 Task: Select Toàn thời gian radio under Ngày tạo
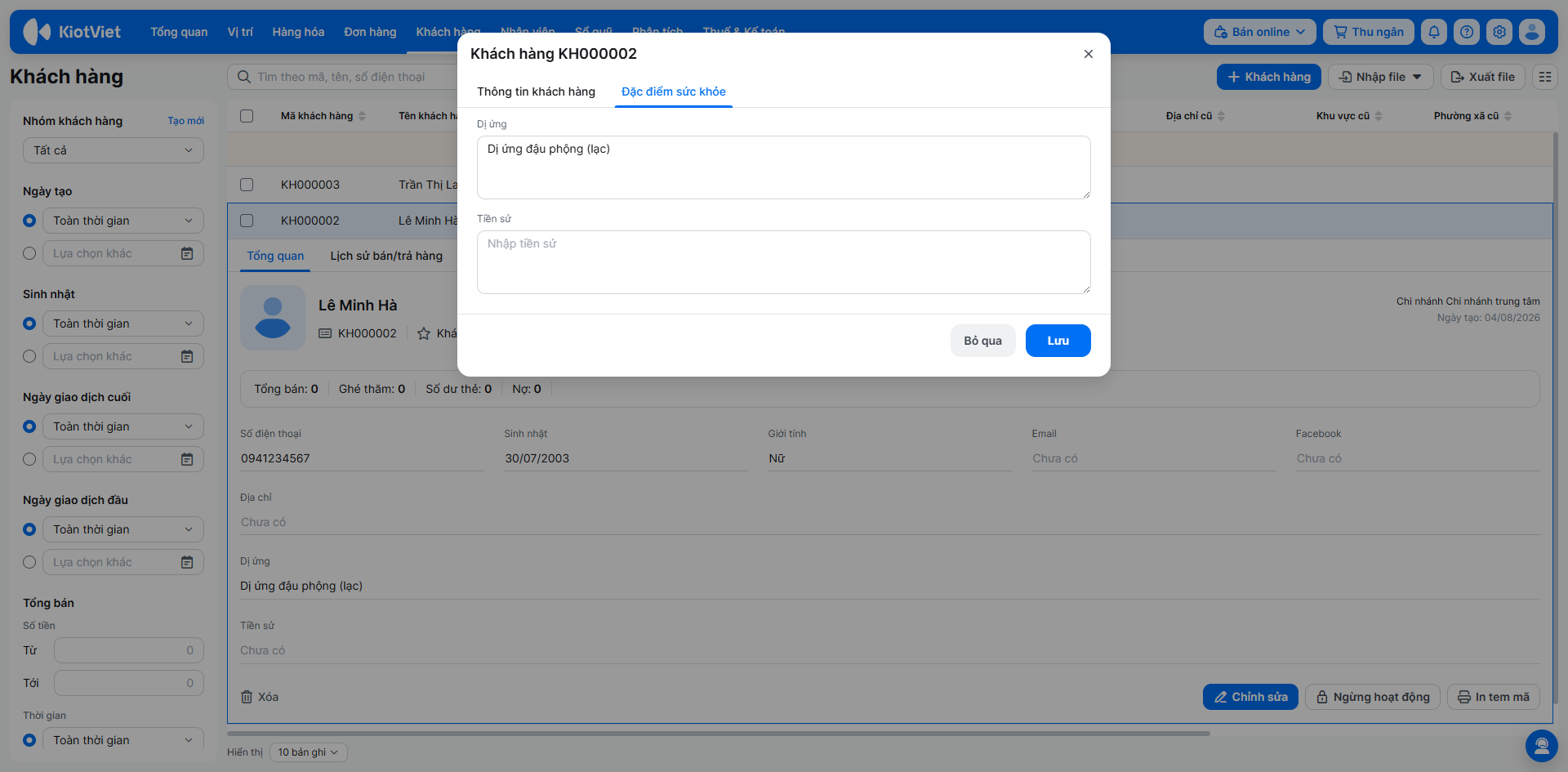(29, 221)
